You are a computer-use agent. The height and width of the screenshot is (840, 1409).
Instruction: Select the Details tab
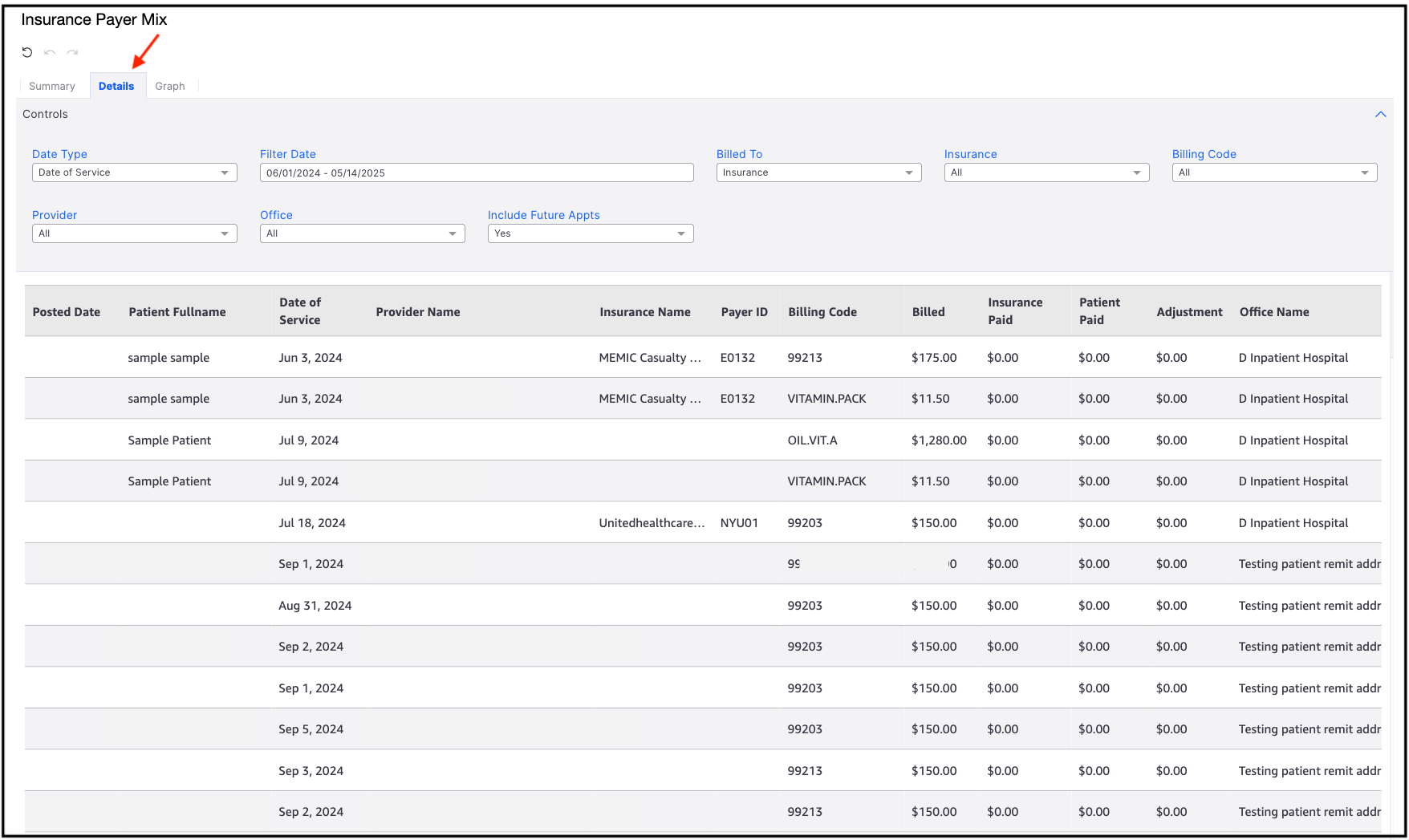(x=116, y=86)
